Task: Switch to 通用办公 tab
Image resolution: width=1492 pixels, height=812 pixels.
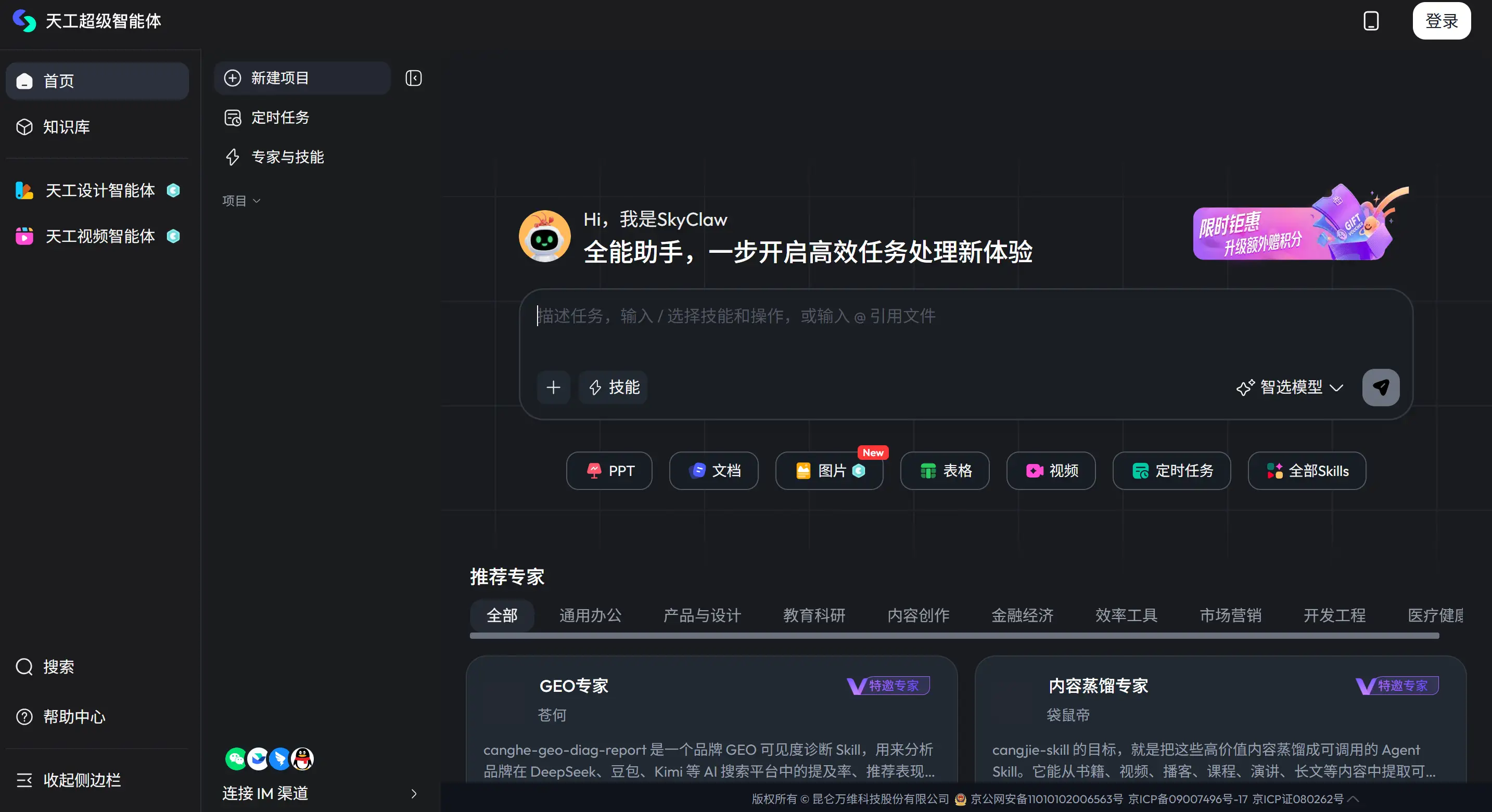Action: [x=590, y=615]
